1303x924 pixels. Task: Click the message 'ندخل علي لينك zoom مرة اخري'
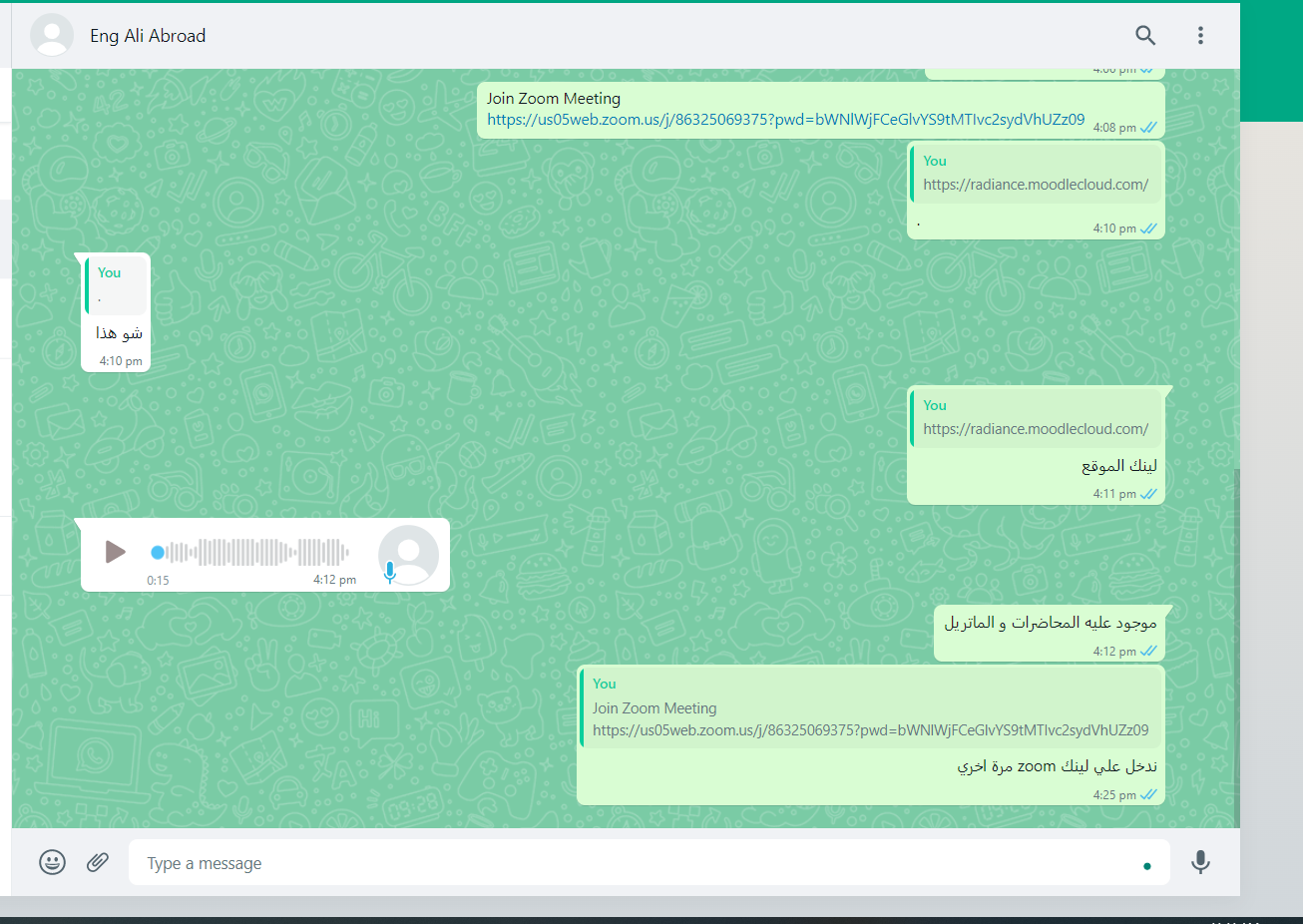(x=1058, y=766)
